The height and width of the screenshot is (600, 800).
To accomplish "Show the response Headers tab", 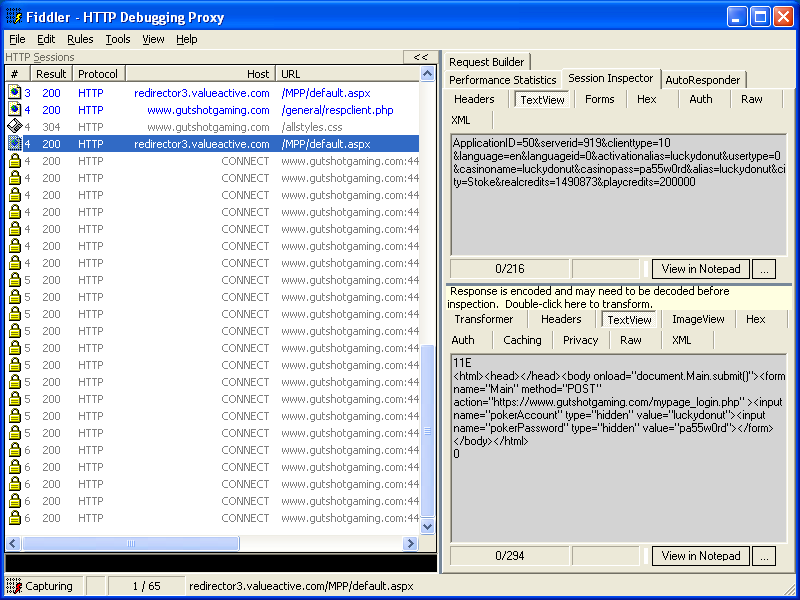I will tap(561, 319).
